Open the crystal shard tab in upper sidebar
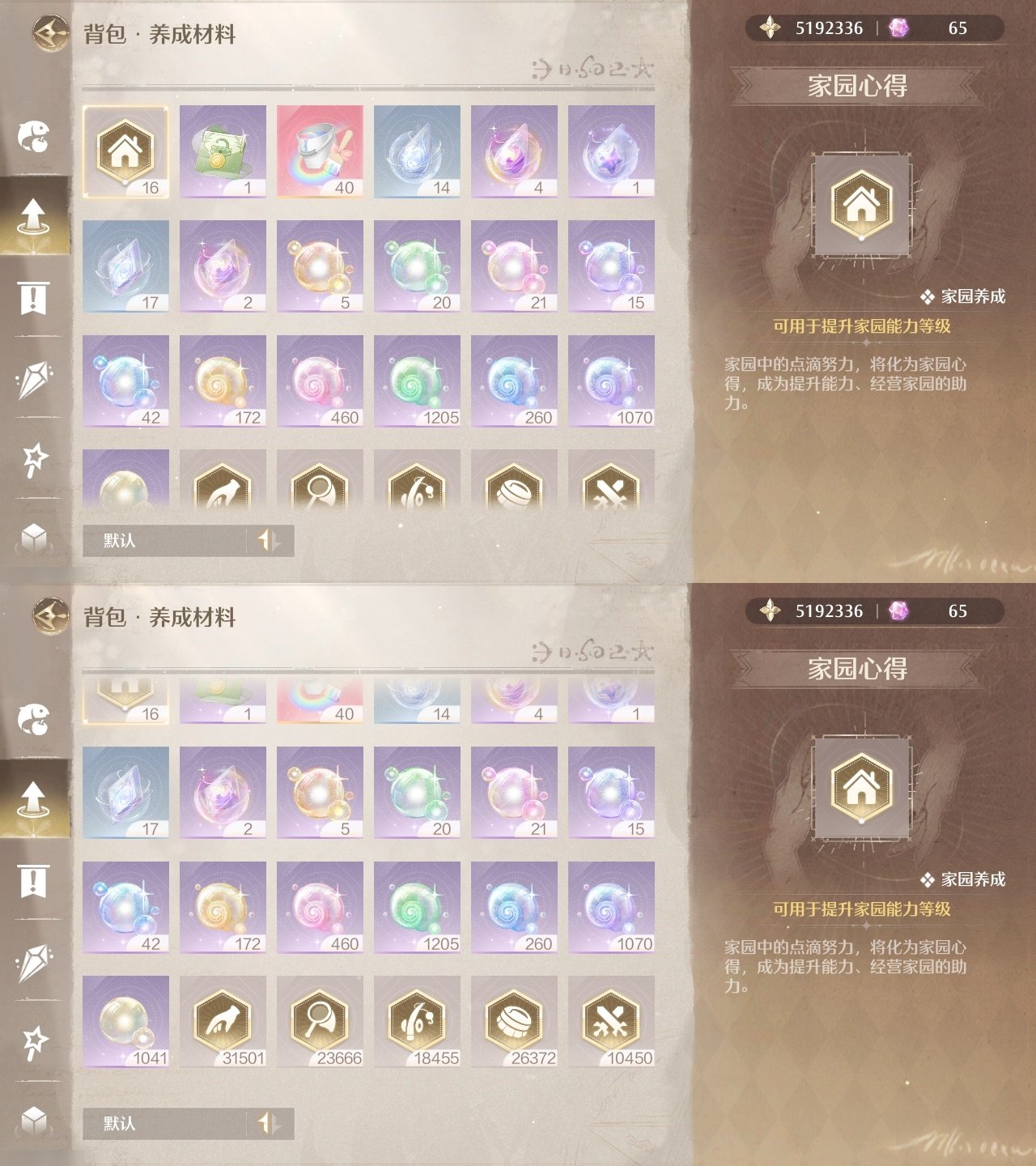 34,379
